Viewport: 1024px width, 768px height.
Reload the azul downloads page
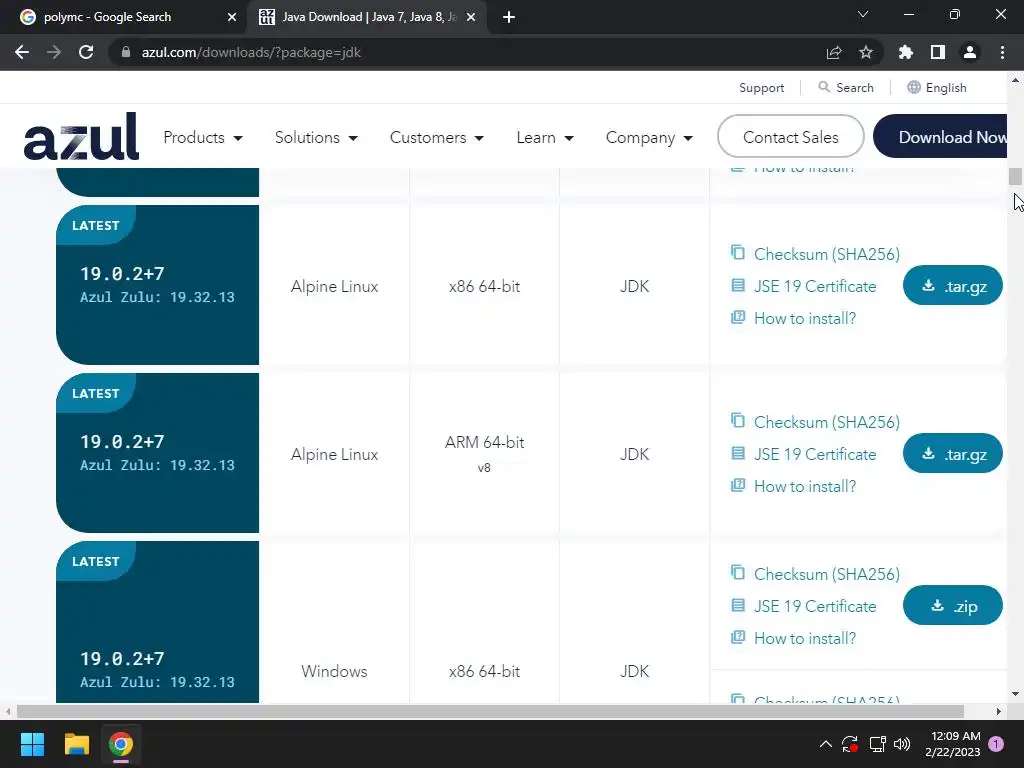click(x=86, y=52)
